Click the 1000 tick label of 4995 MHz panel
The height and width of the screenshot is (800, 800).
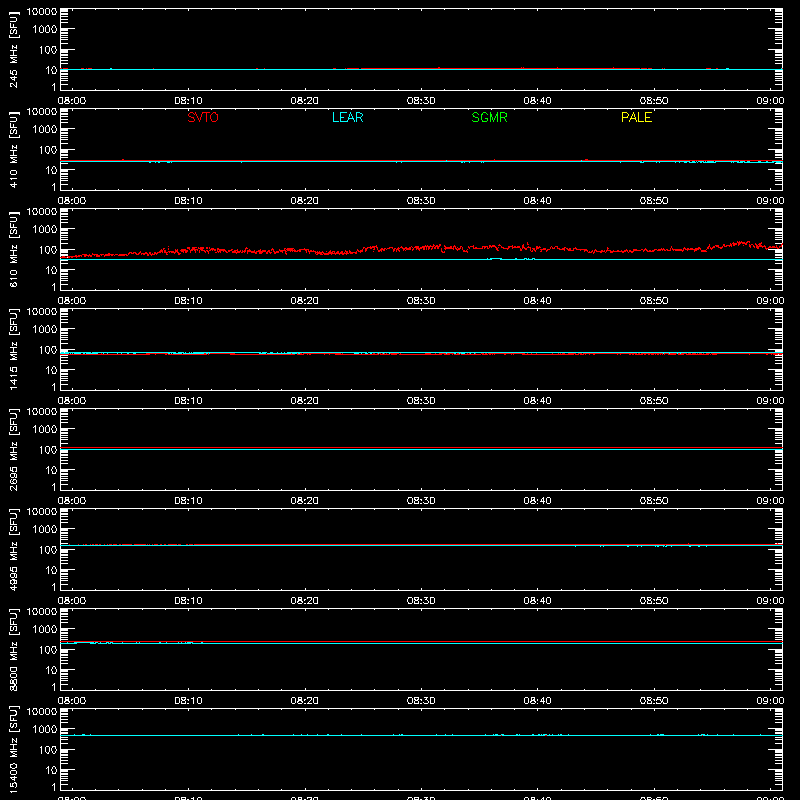click(45, 530)
